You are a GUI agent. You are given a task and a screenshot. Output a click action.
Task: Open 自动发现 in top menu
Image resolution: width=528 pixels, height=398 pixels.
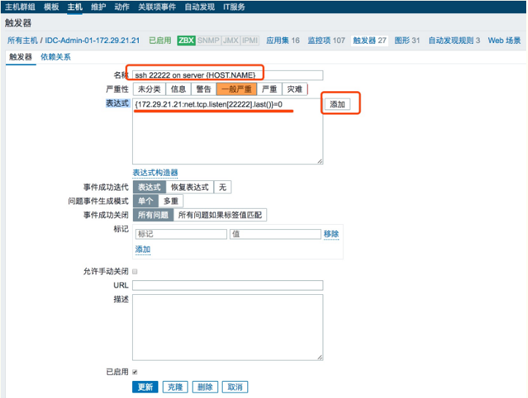click(200, 7)
